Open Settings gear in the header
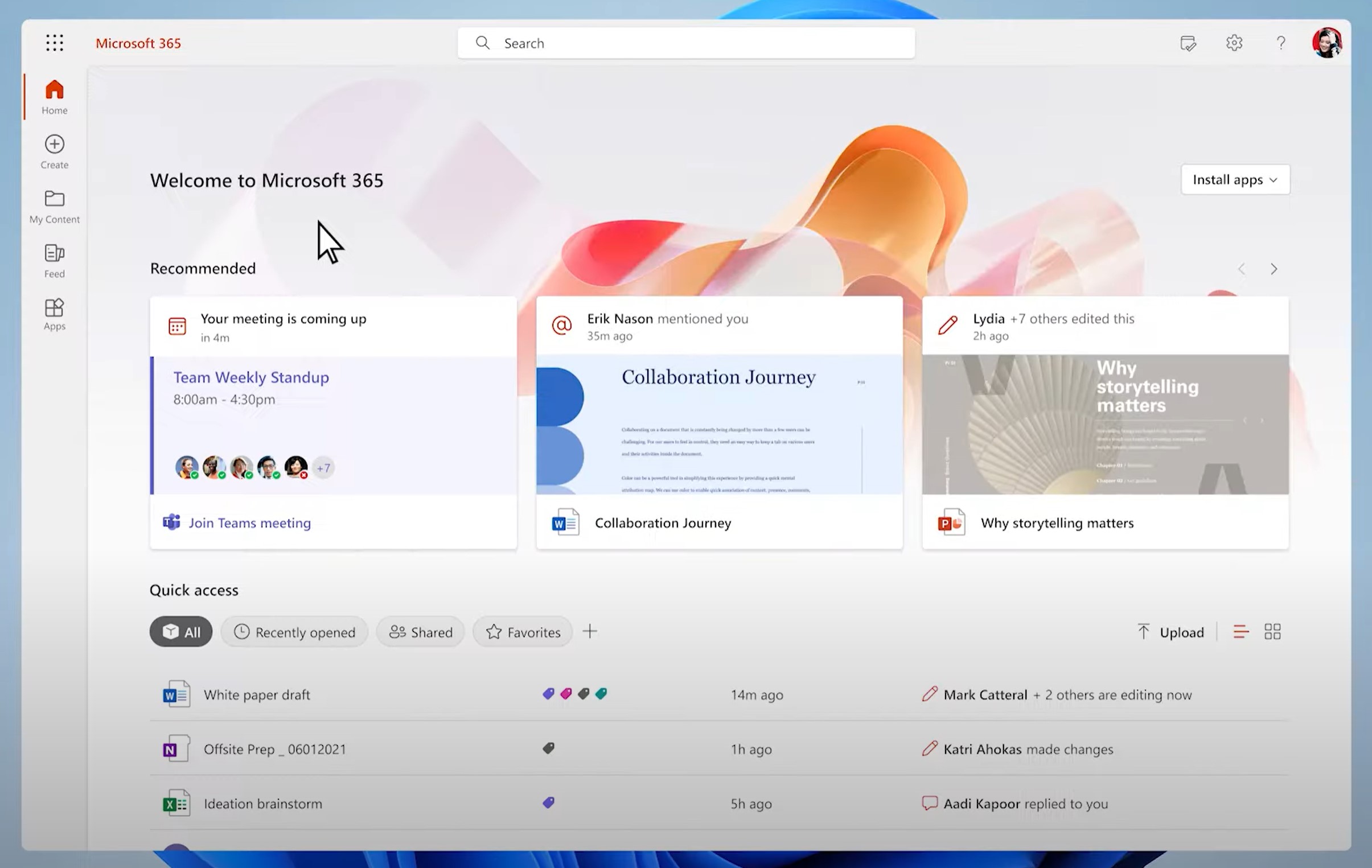The image size is (1372, 868). pyautogui.click(x=1234, y=43)
